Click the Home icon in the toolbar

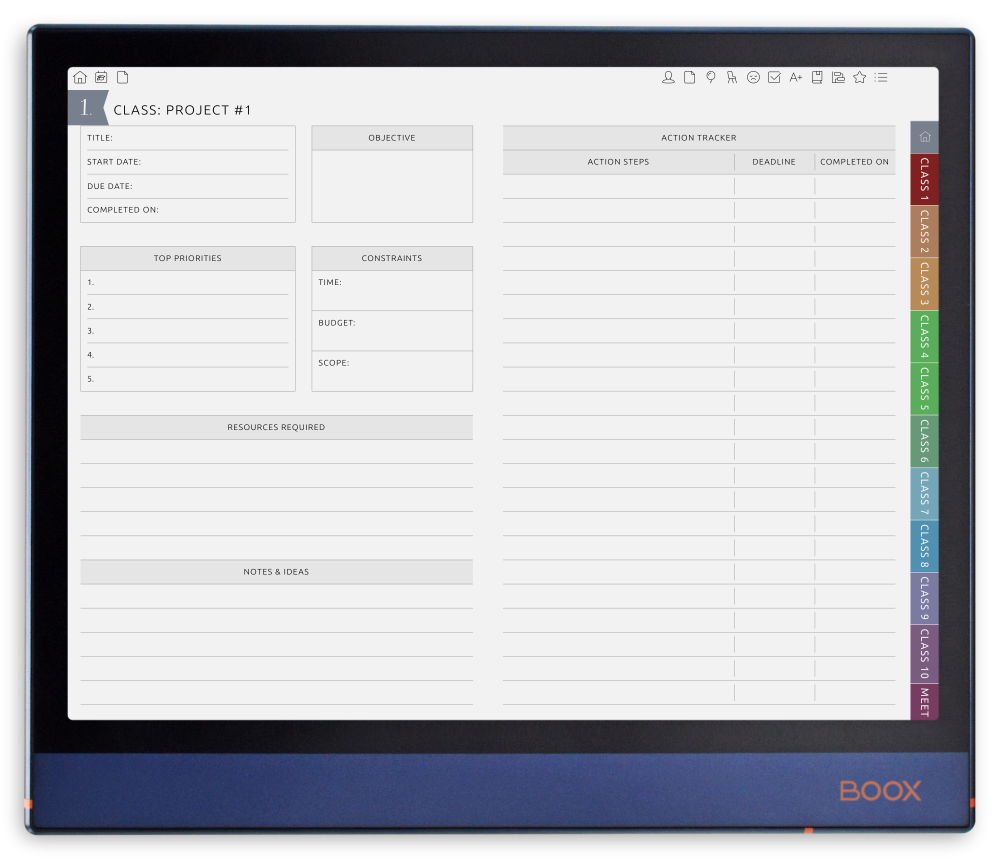pyautogui.click(x=80, y=77)
